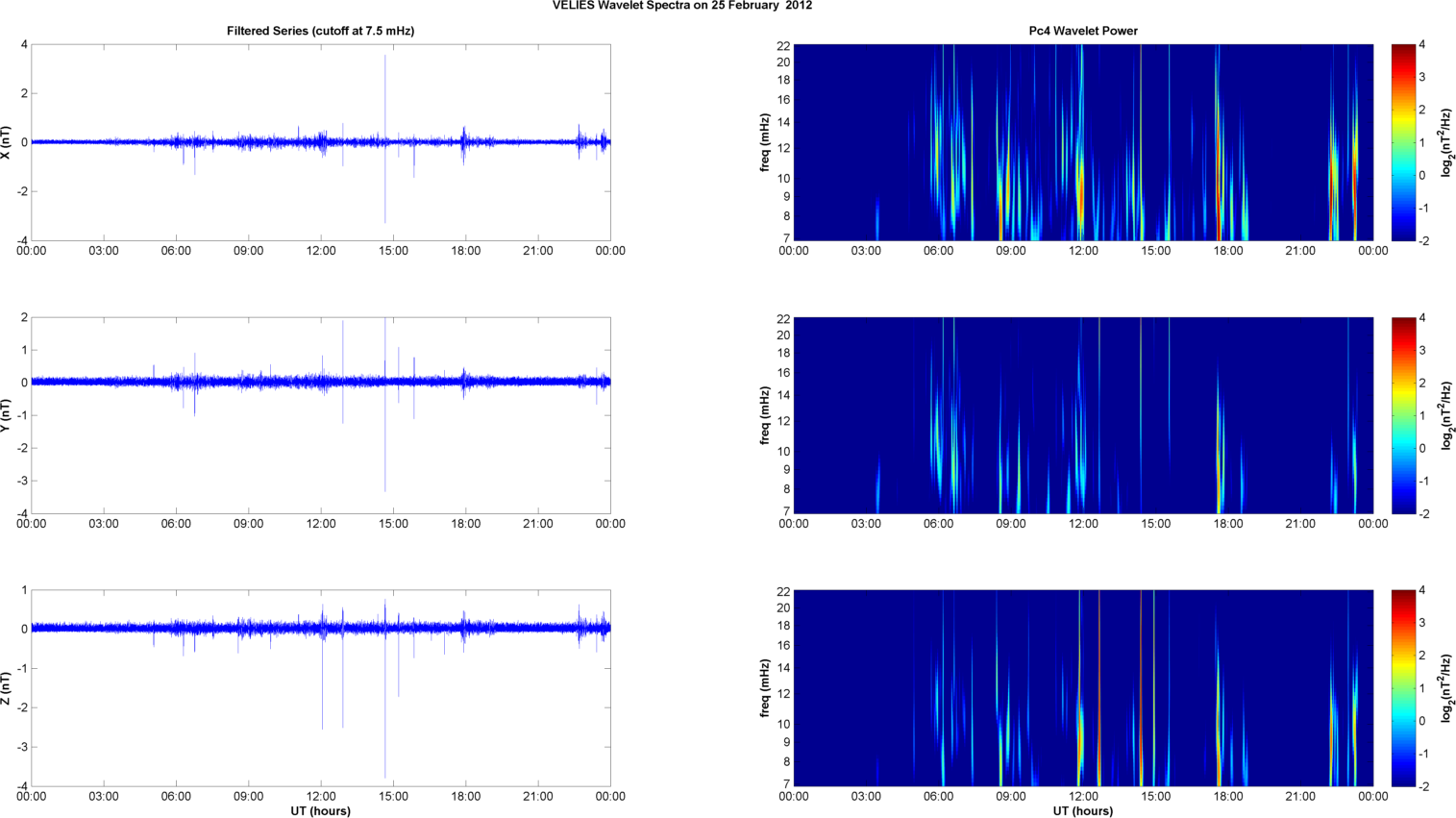This screenshot has width=1456, height=818.
Task: Click the log2(nT²/Hz) label beside bottom colorbar
Action: (1445, 688)
